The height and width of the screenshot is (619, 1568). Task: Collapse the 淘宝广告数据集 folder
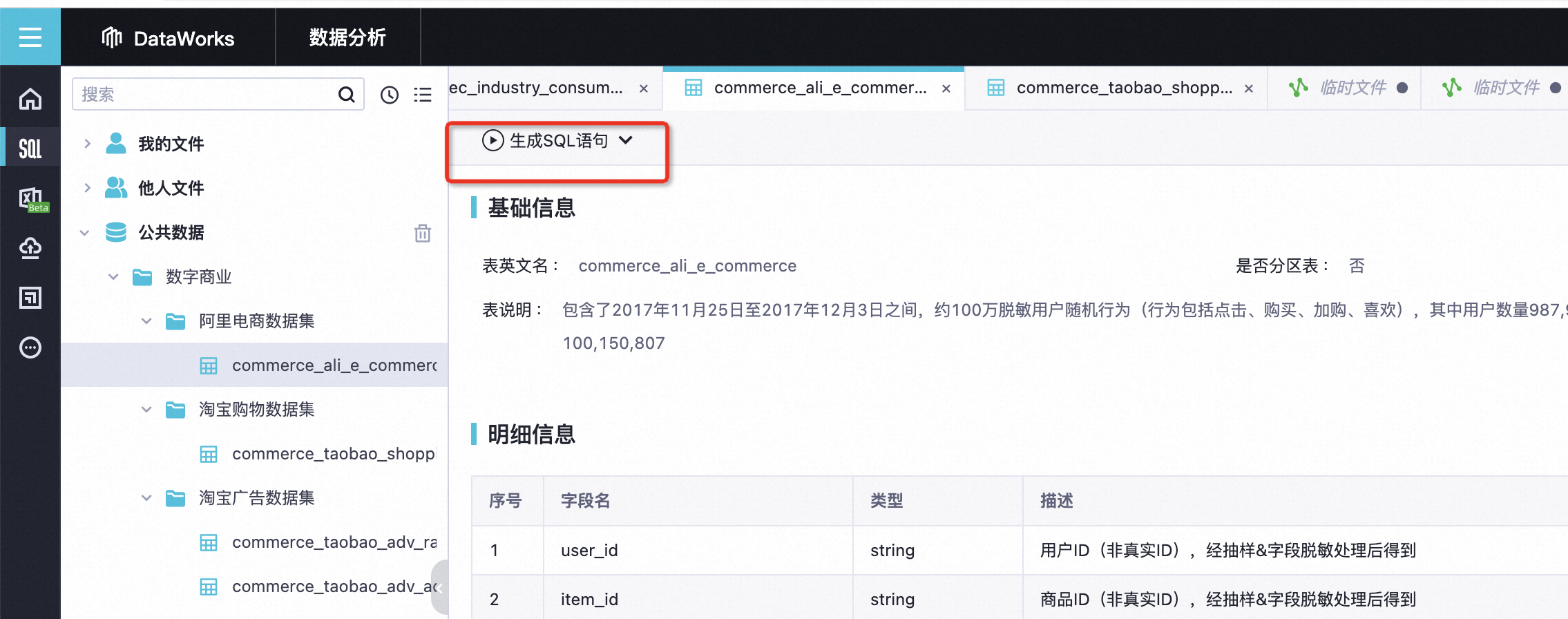(146, 498)
